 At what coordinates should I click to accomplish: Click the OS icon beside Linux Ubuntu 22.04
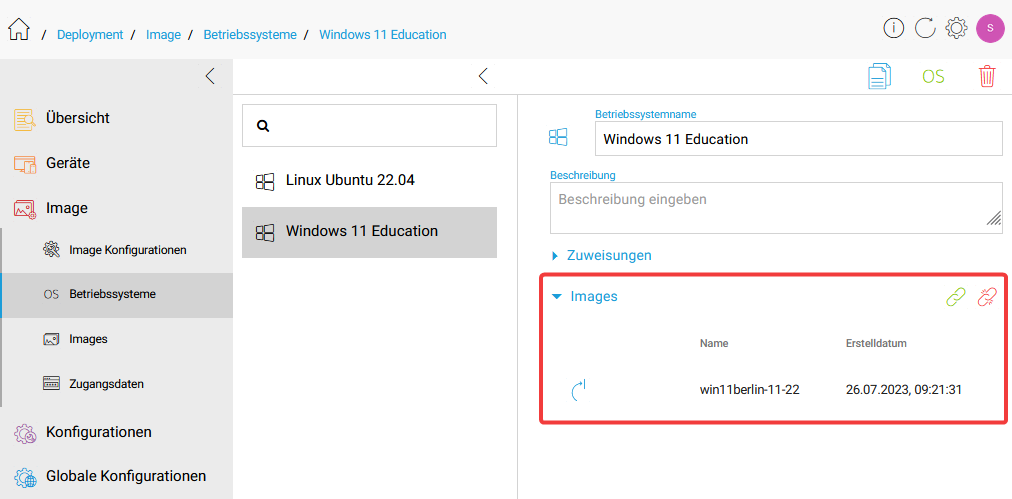pyautogui.click(x=265, y=181)
